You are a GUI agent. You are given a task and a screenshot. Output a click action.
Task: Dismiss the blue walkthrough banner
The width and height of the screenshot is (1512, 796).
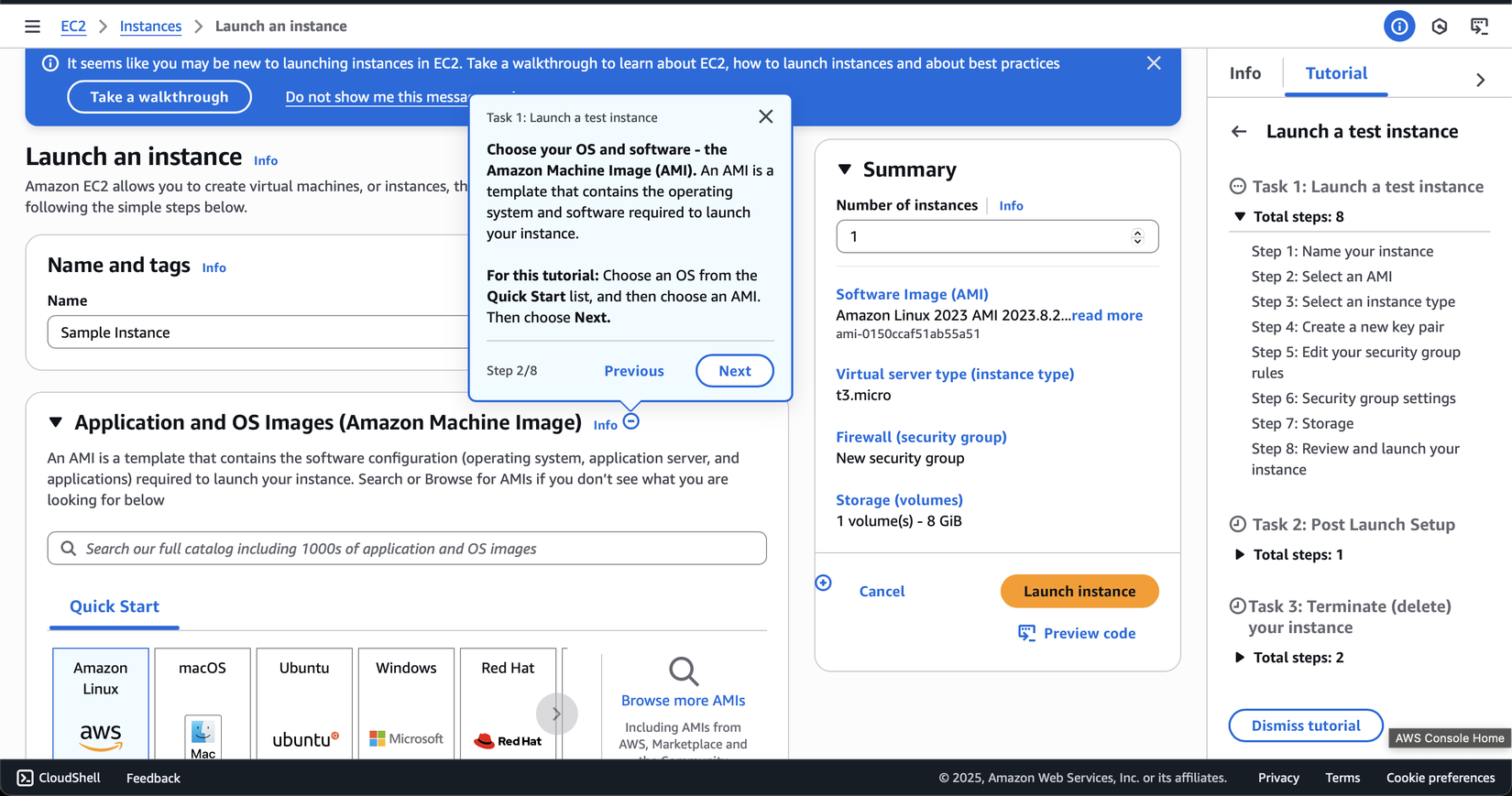point(1154,63)
